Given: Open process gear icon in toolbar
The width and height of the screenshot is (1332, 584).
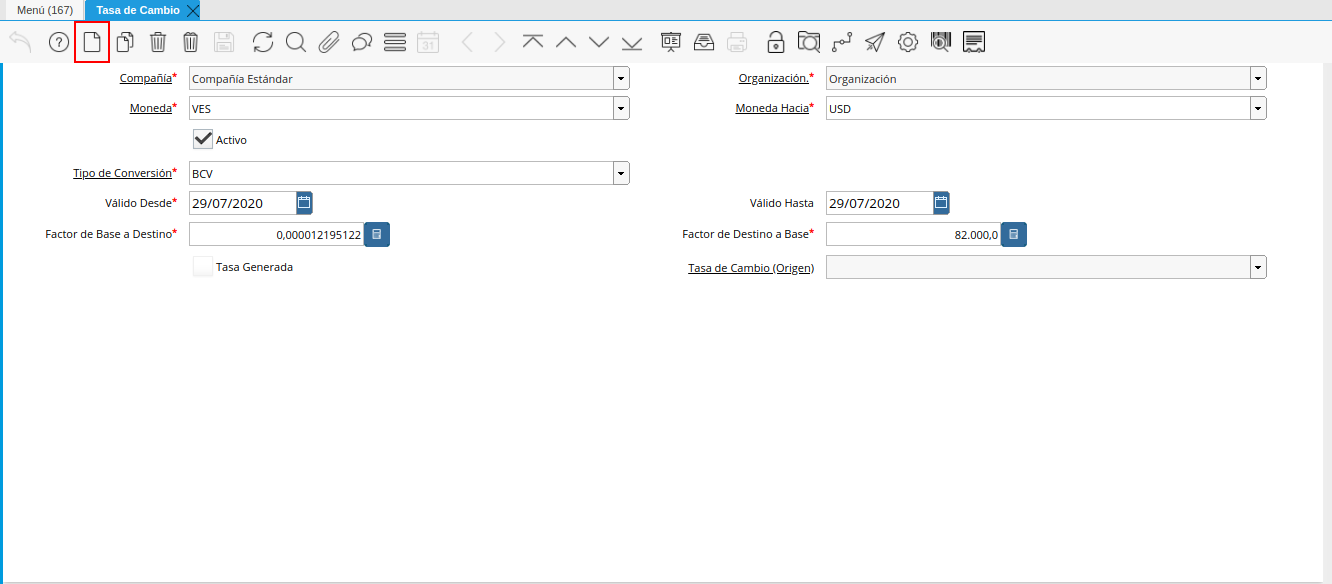Looking at the screenshot, I should tap(908, 42).
